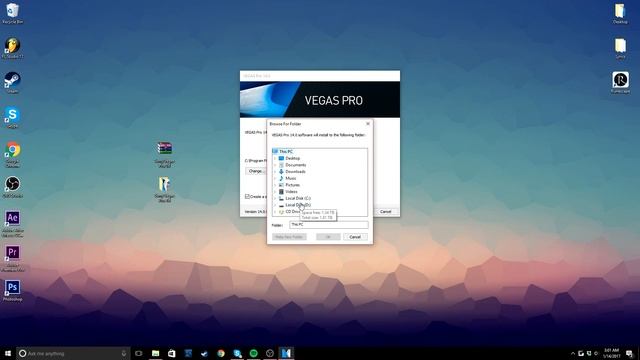Switch to Skype in the taskbar

[237, 353]
